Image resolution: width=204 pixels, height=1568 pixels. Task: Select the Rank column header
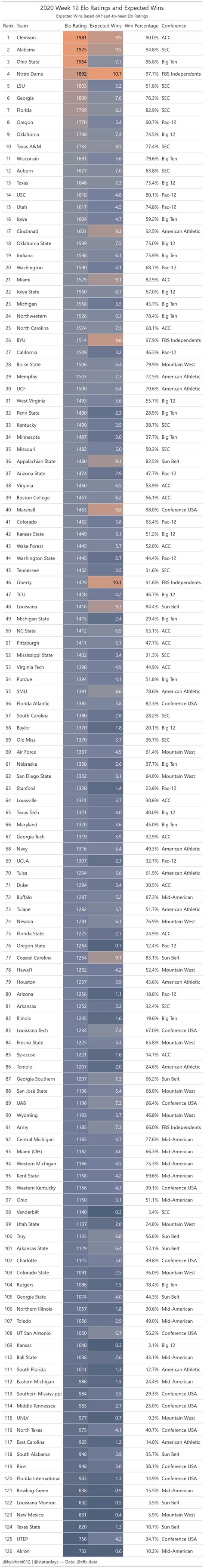9,26
